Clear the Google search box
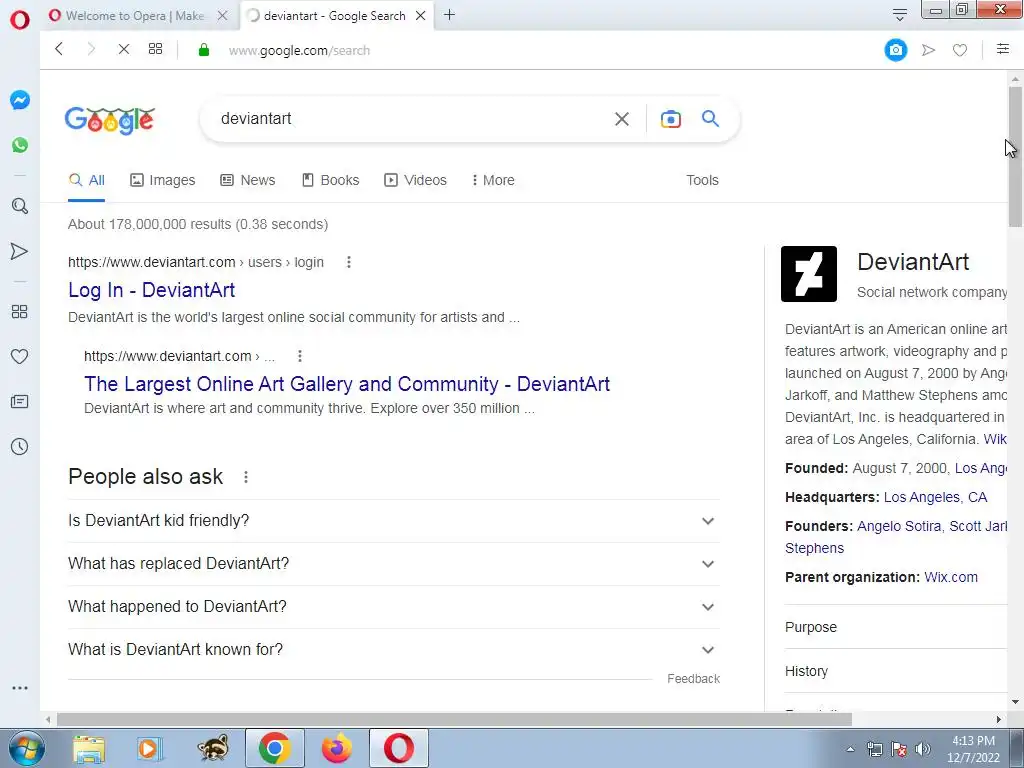The width and height of the screenshot is (1024, 768). (622, 119)
